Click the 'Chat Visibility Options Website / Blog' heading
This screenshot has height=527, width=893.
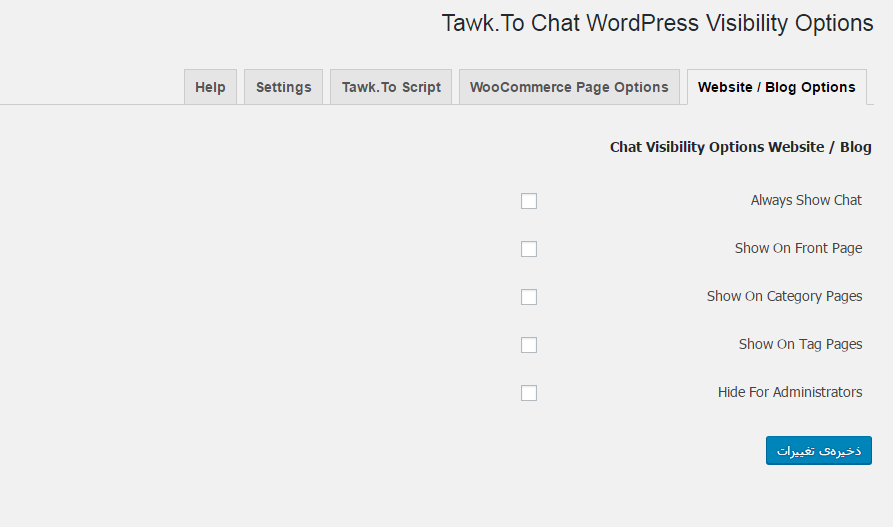(x=740, y=147)
